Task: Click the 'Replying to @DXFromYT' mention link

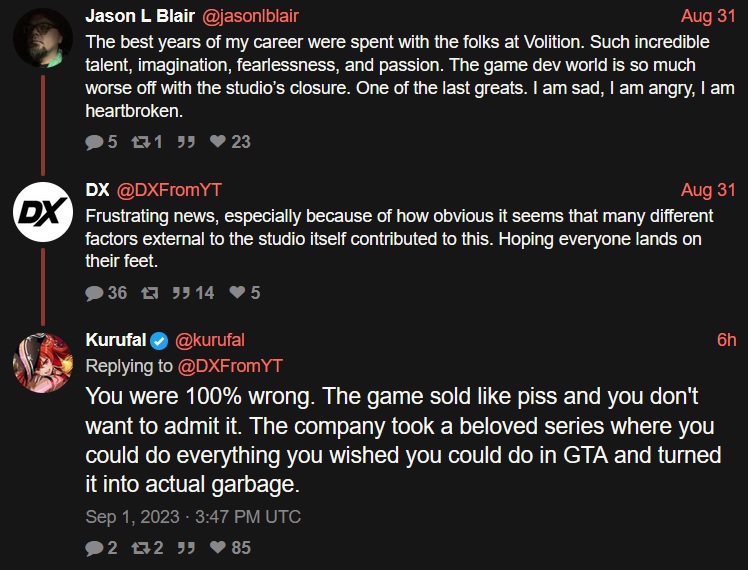Action: point(228,365)
